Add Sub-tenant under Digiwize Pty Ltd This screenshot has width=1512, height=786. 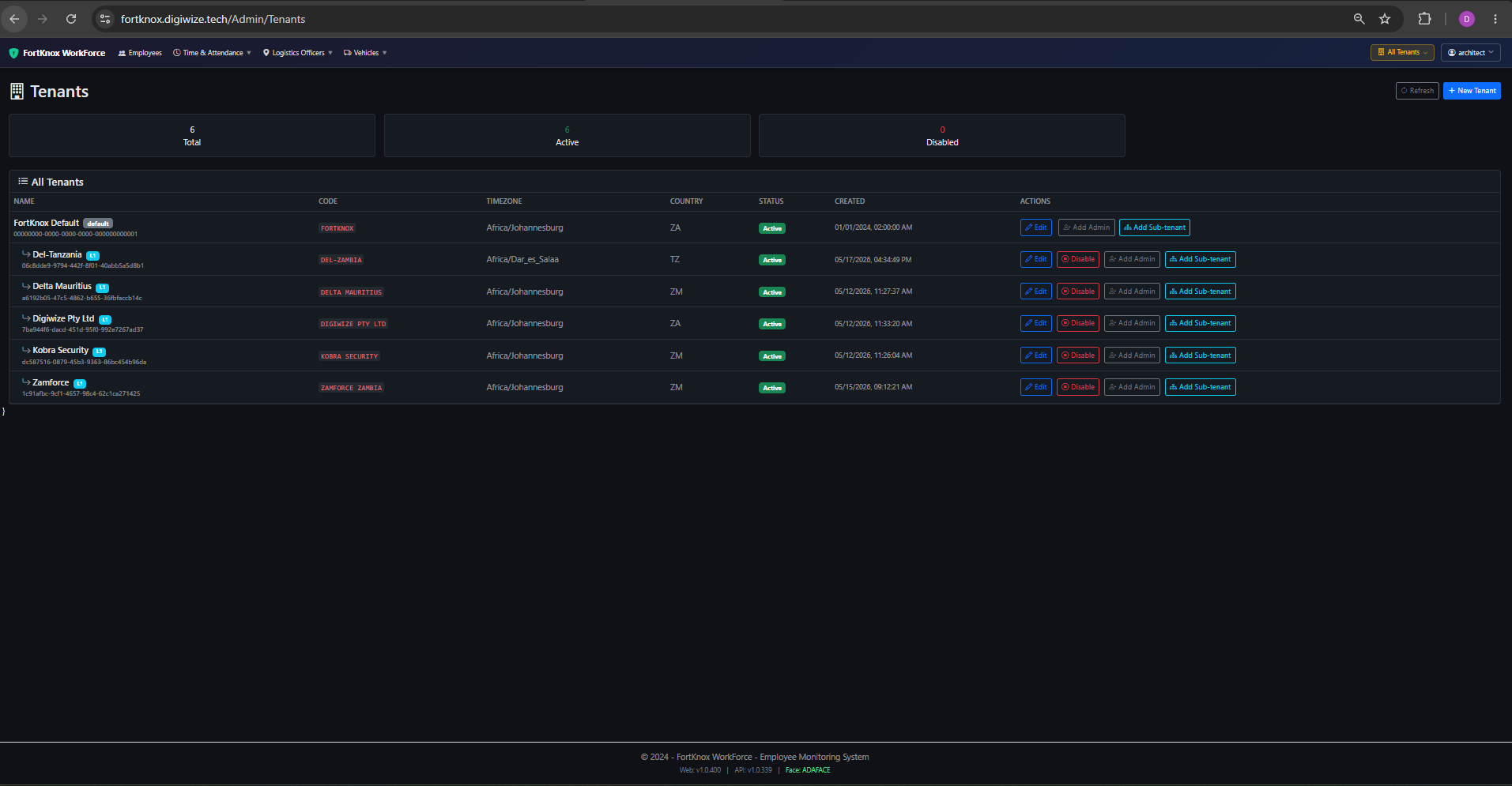click(1201, 323)
